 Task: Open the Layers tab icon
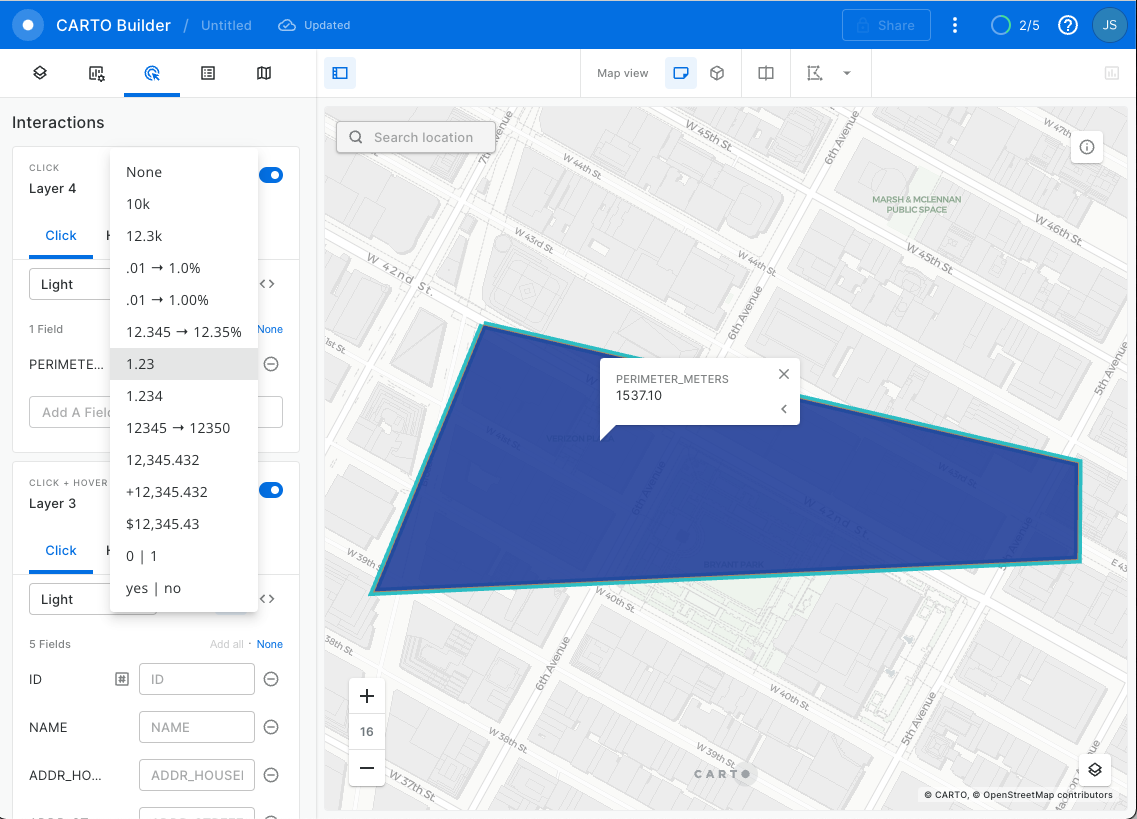coord(40,73)
